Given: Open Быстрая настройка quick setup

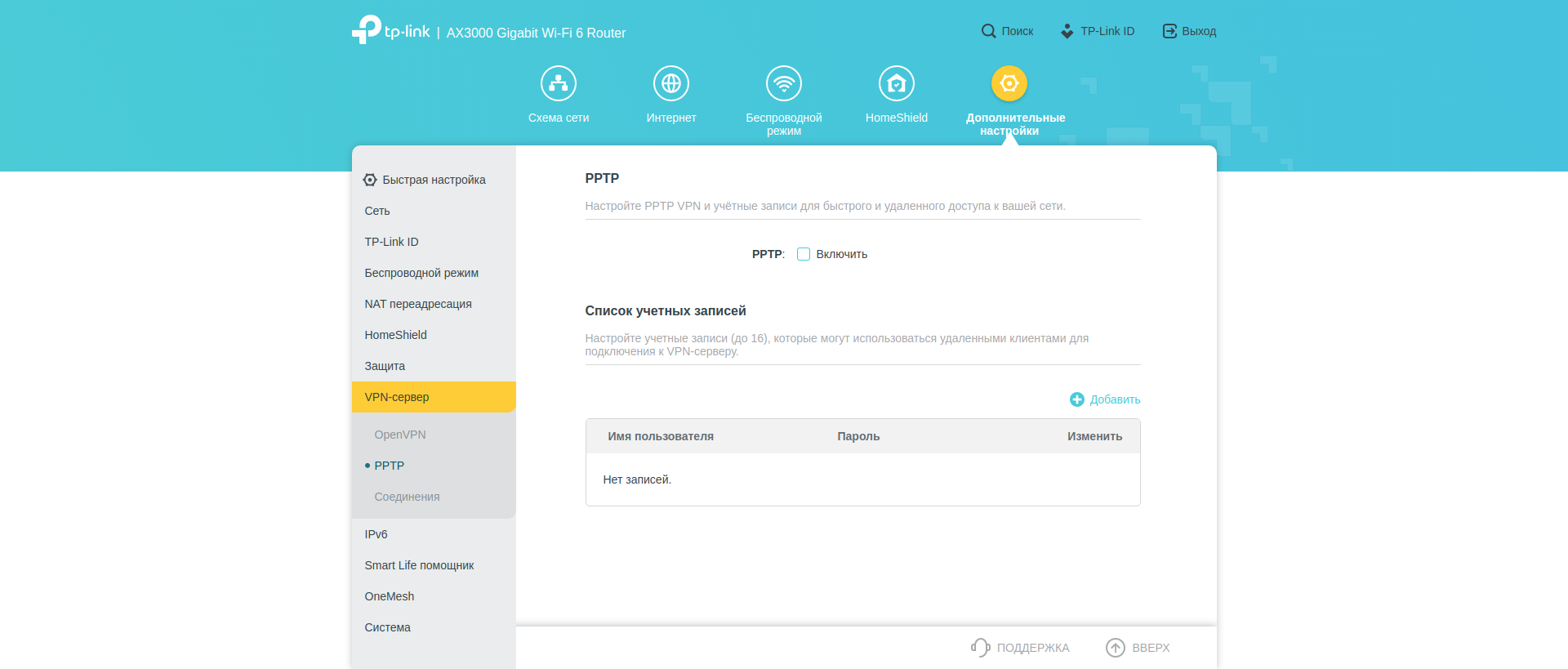Looking at the screenshot, I should click(434, 180).
